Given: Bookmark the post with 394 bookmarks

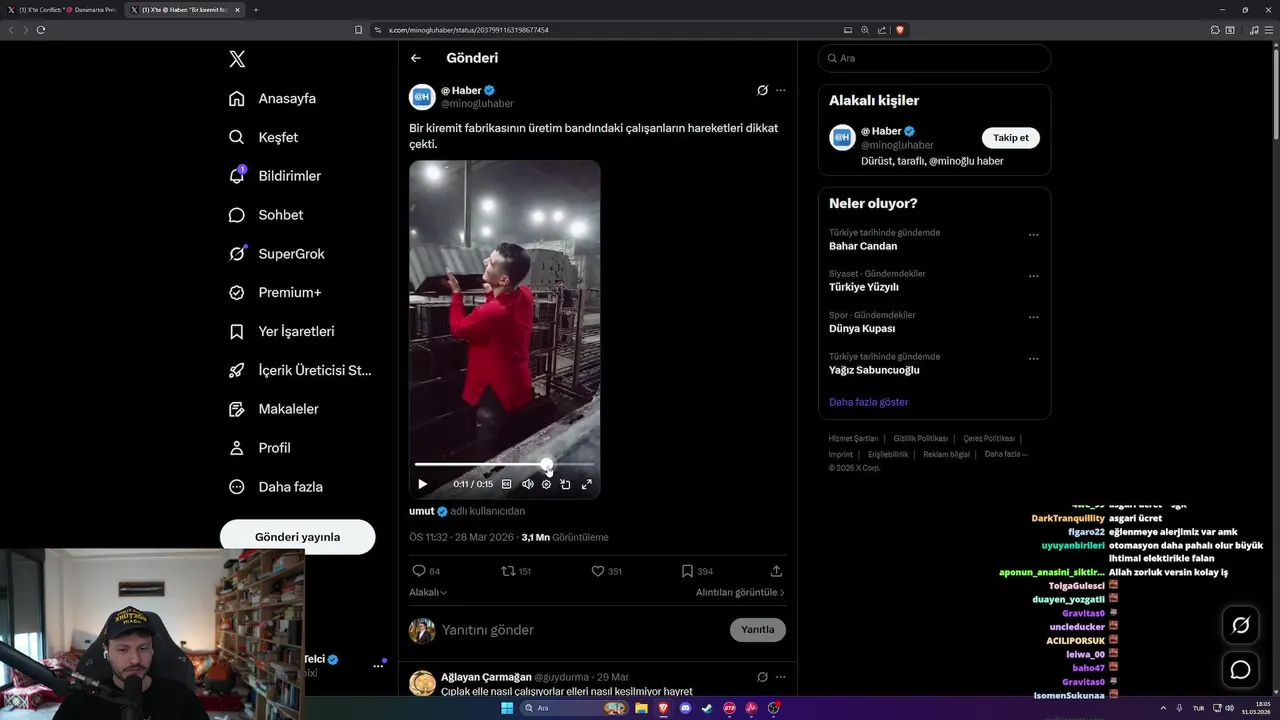Looking at the screenshot, I should [x=697, y=571].
